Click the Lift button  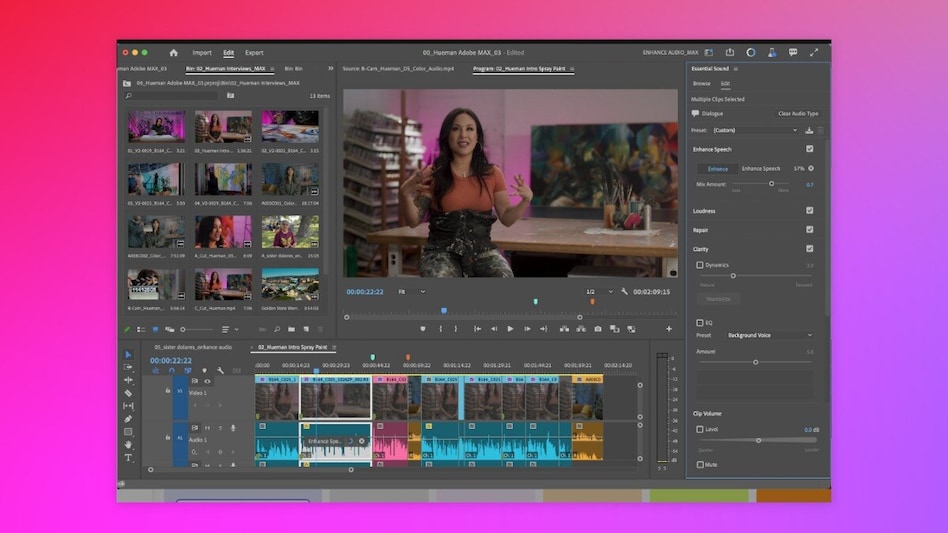coord(564,329)
